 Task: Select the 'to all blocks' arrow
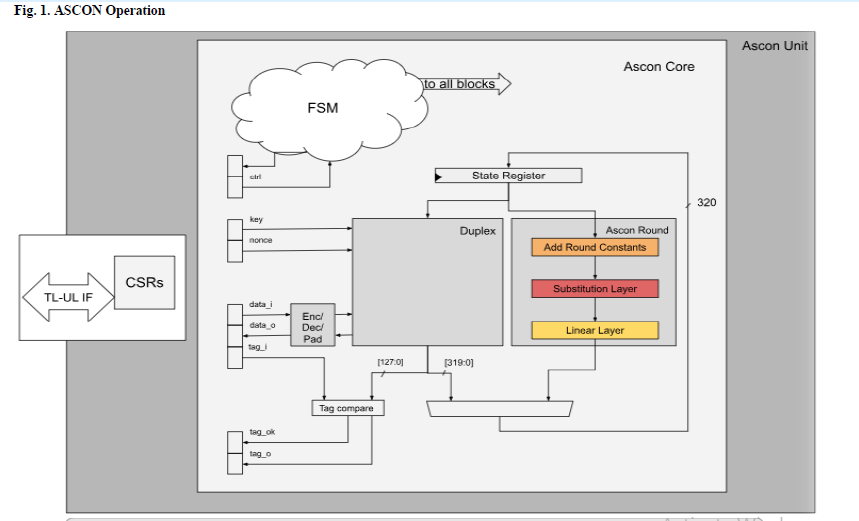tap(466, 84)
